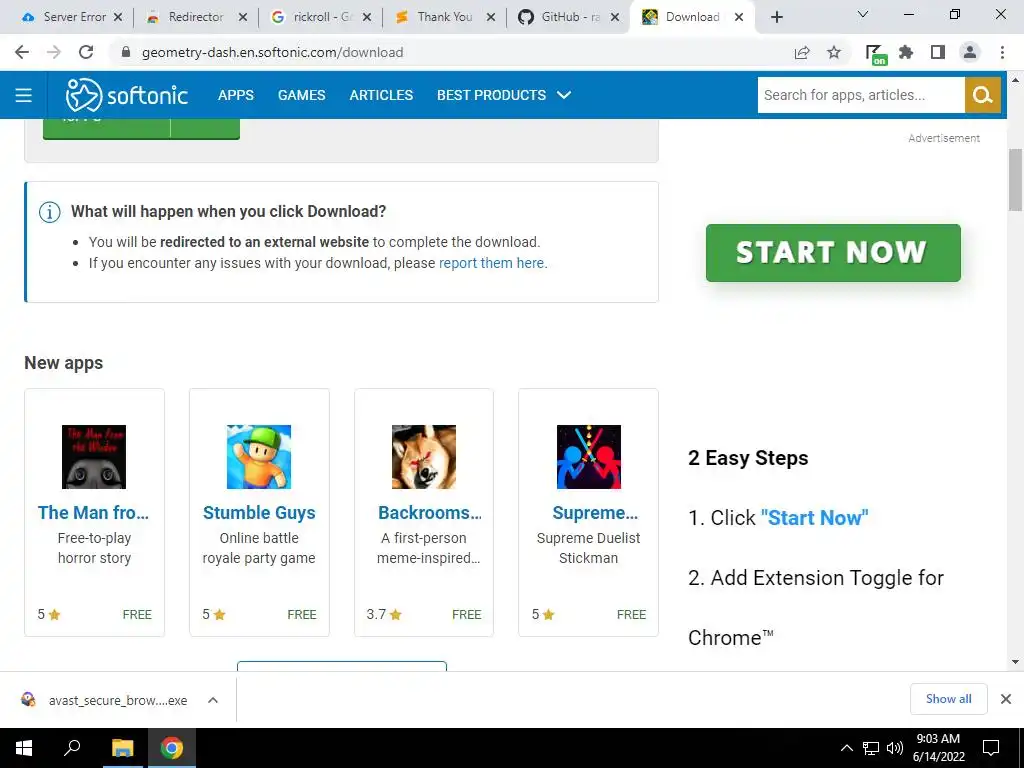This screenshot has height=768, width=1024.
Task: Open the Backrooms app thumbnail
Action: coord(424,456)
